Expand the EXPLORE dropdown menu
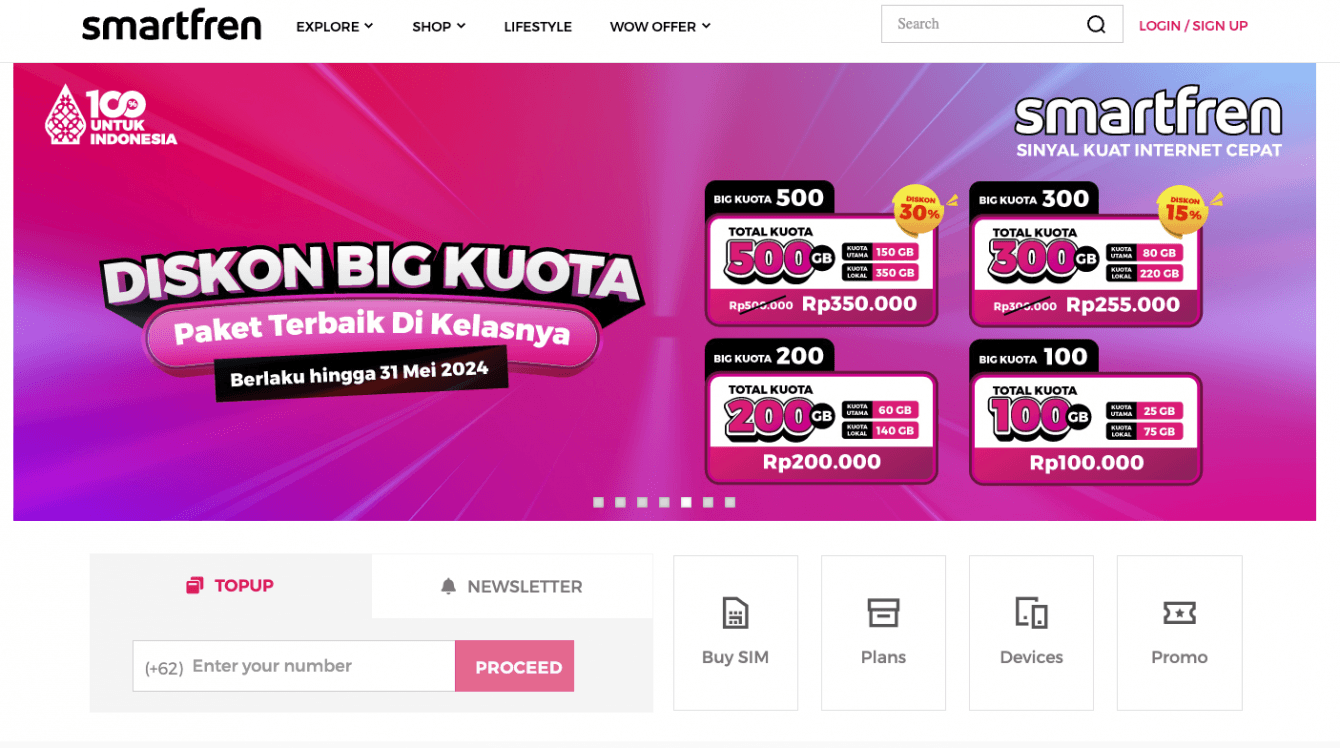 [x=334, y=27]
